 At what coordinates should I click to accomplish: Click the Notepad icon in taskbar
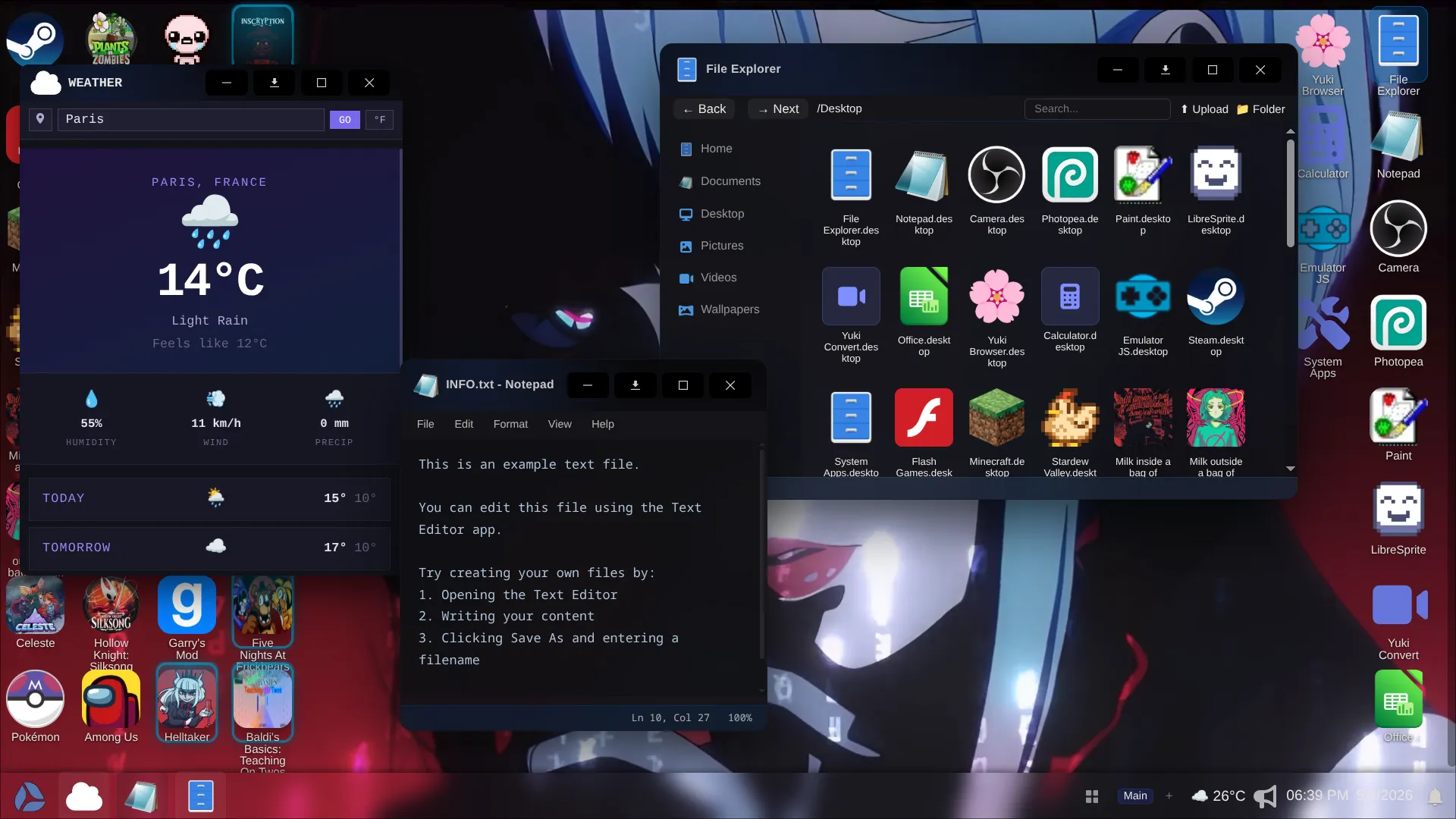pos(142,796)
